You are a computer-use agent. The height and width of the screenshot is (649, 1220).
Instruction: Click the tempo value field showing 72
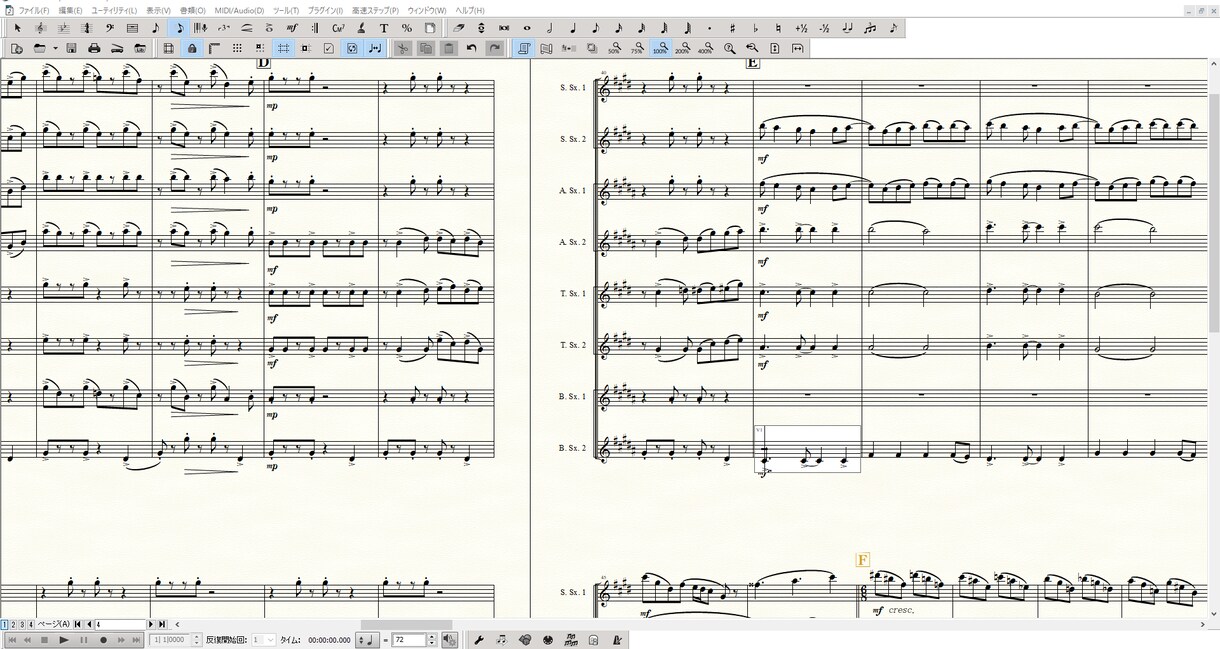click(408, 640)
